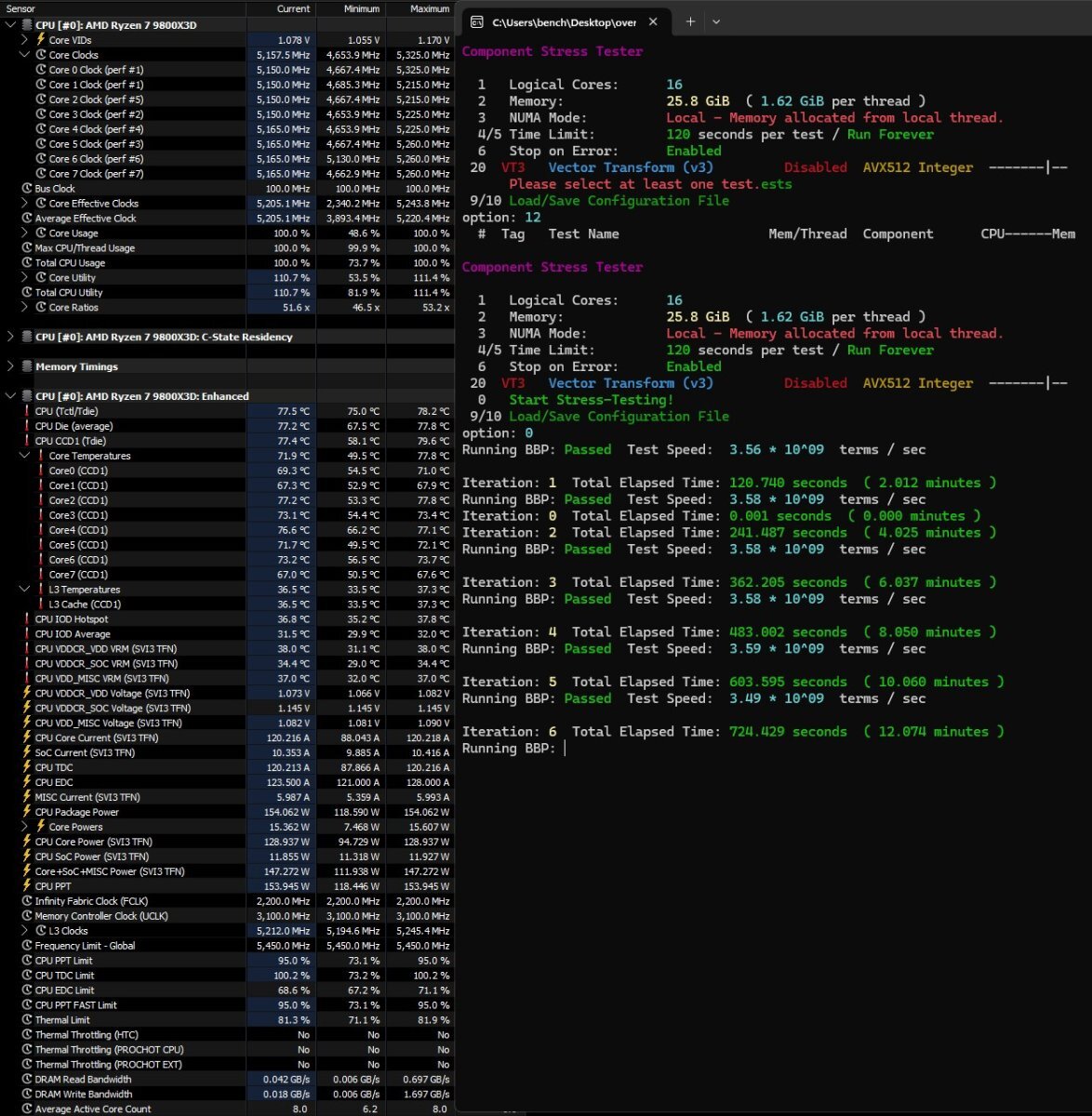The height and width of the screenshot is (1116, 1092).
Task: Click the thermometer icon beside CPU CCD1 (Tdie)
Action: click(x=27, y=441)
